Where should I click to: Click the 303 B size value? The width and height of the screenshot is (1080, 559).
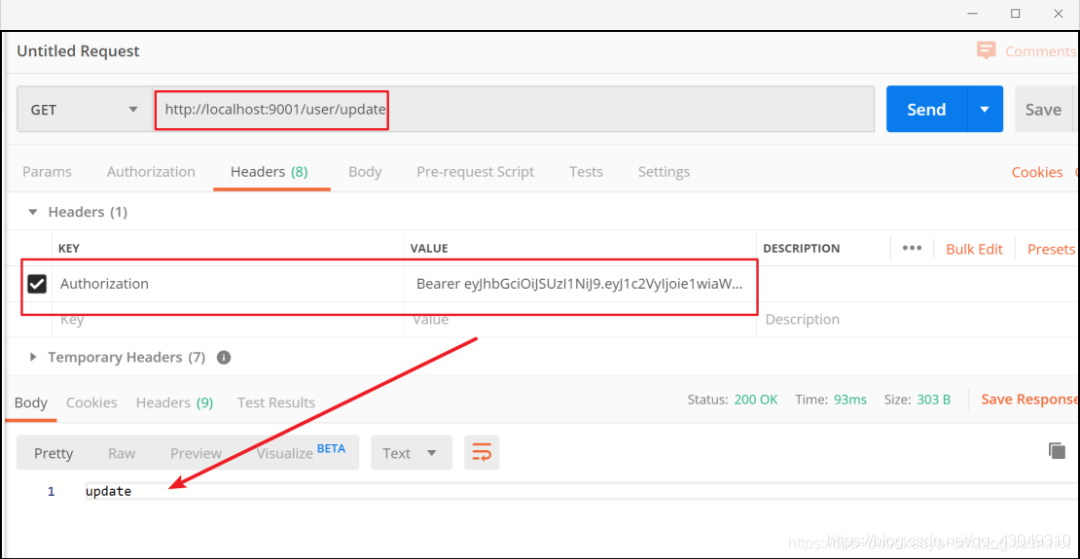(933, 399)
